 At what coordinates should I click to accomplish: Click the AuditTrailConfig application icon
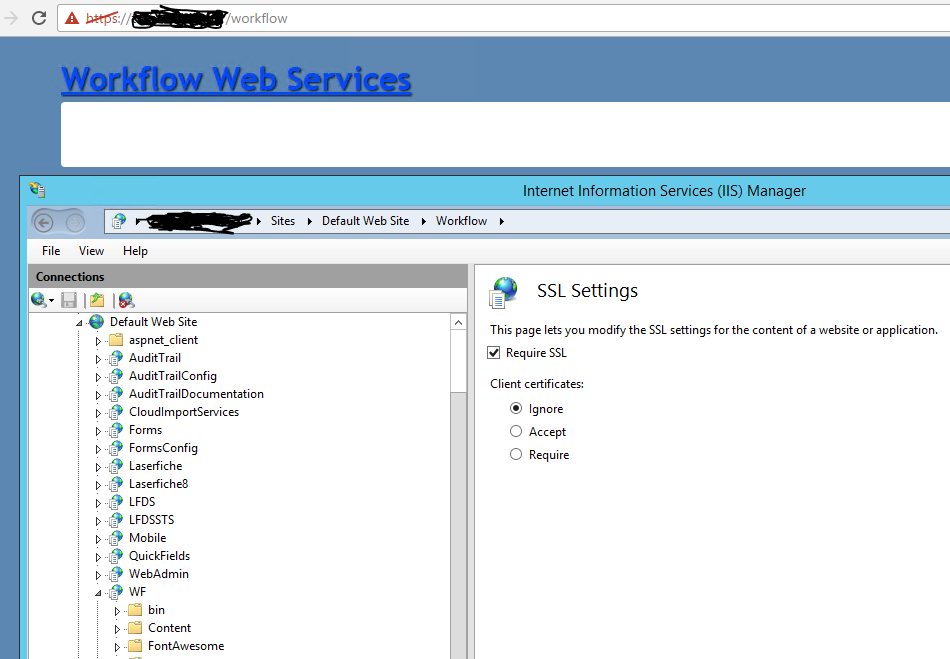[116, 376]
